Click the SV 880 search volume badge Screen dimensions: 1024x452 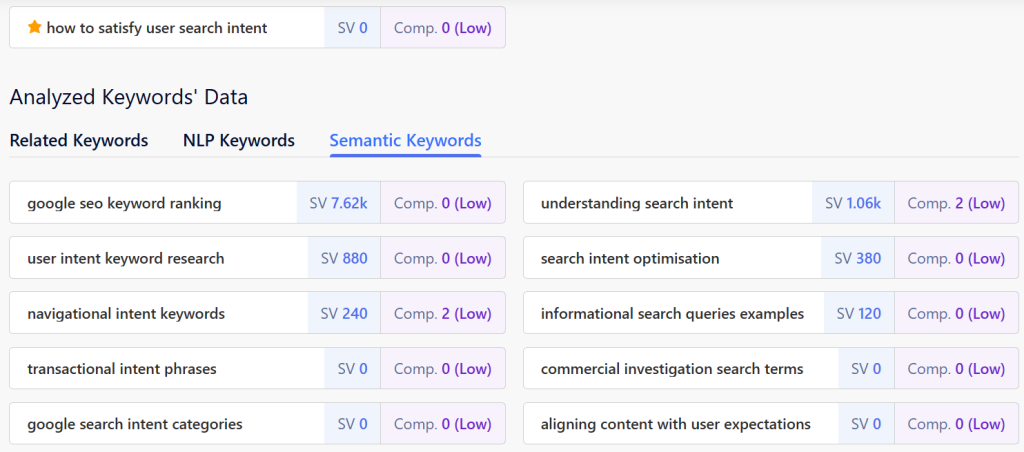344,259
